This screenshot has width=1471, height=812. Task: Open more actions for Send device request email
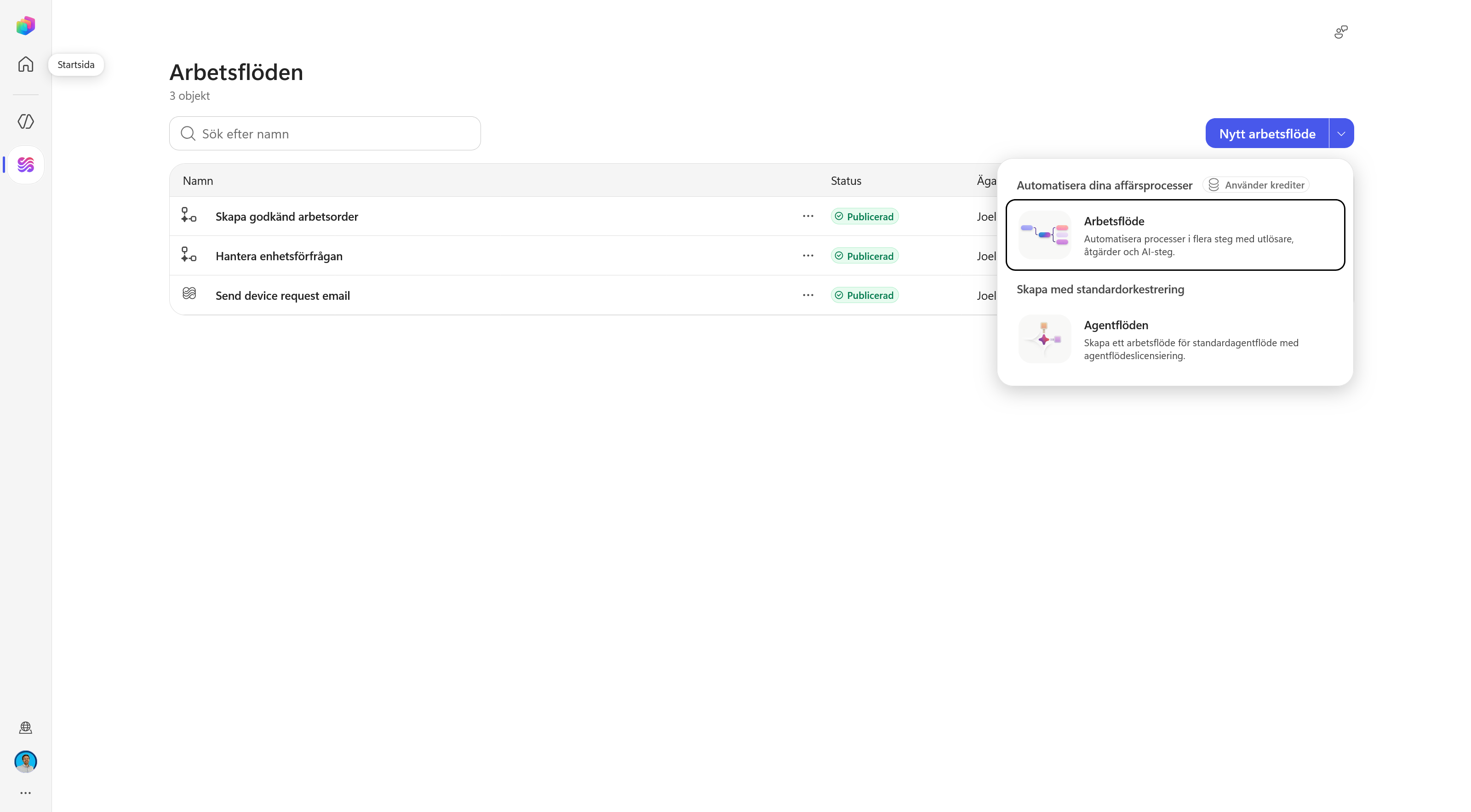tap(808, 295)
